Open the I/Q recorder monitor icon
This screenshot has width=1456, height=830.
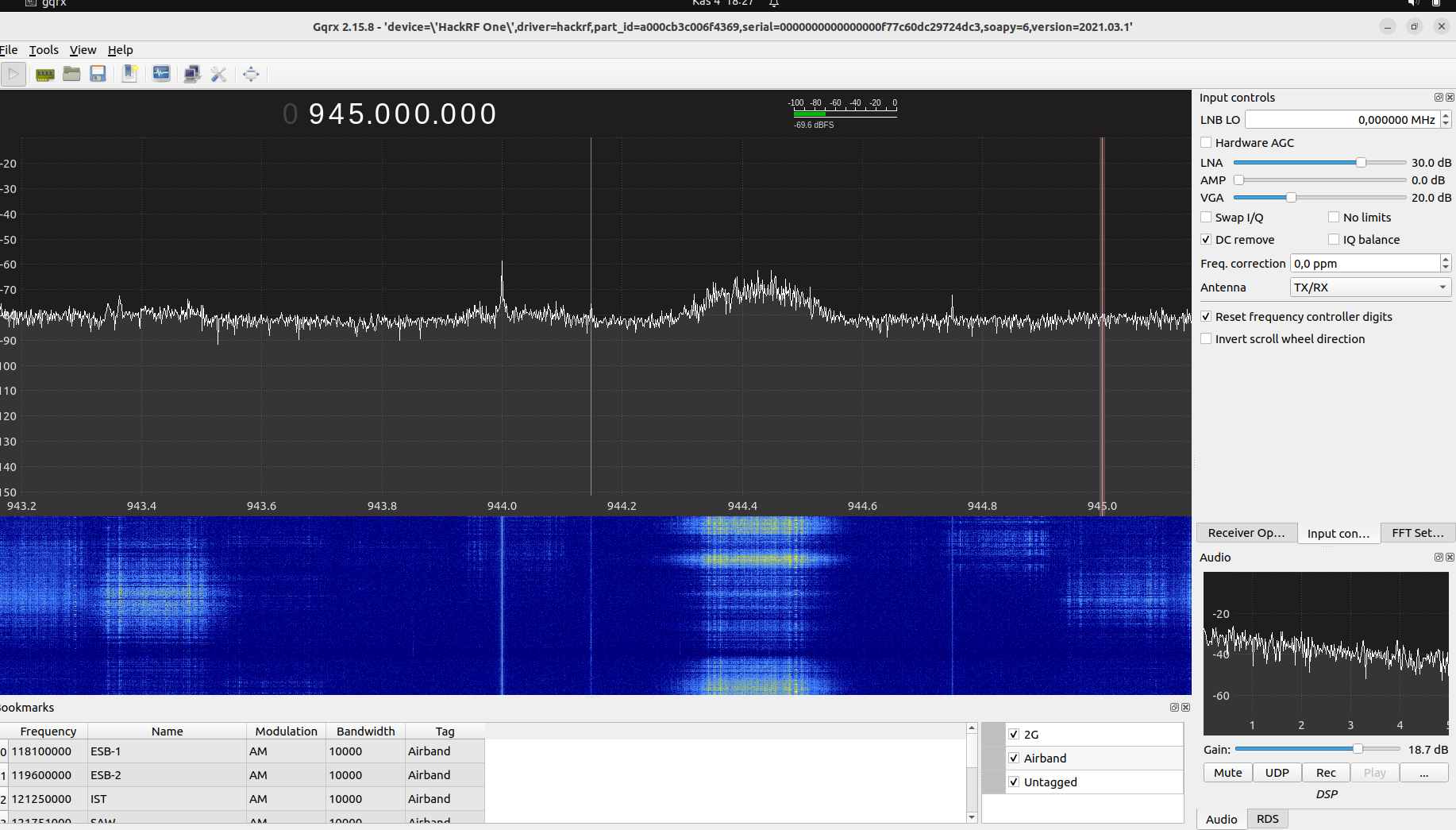click(x=161, y=74)
